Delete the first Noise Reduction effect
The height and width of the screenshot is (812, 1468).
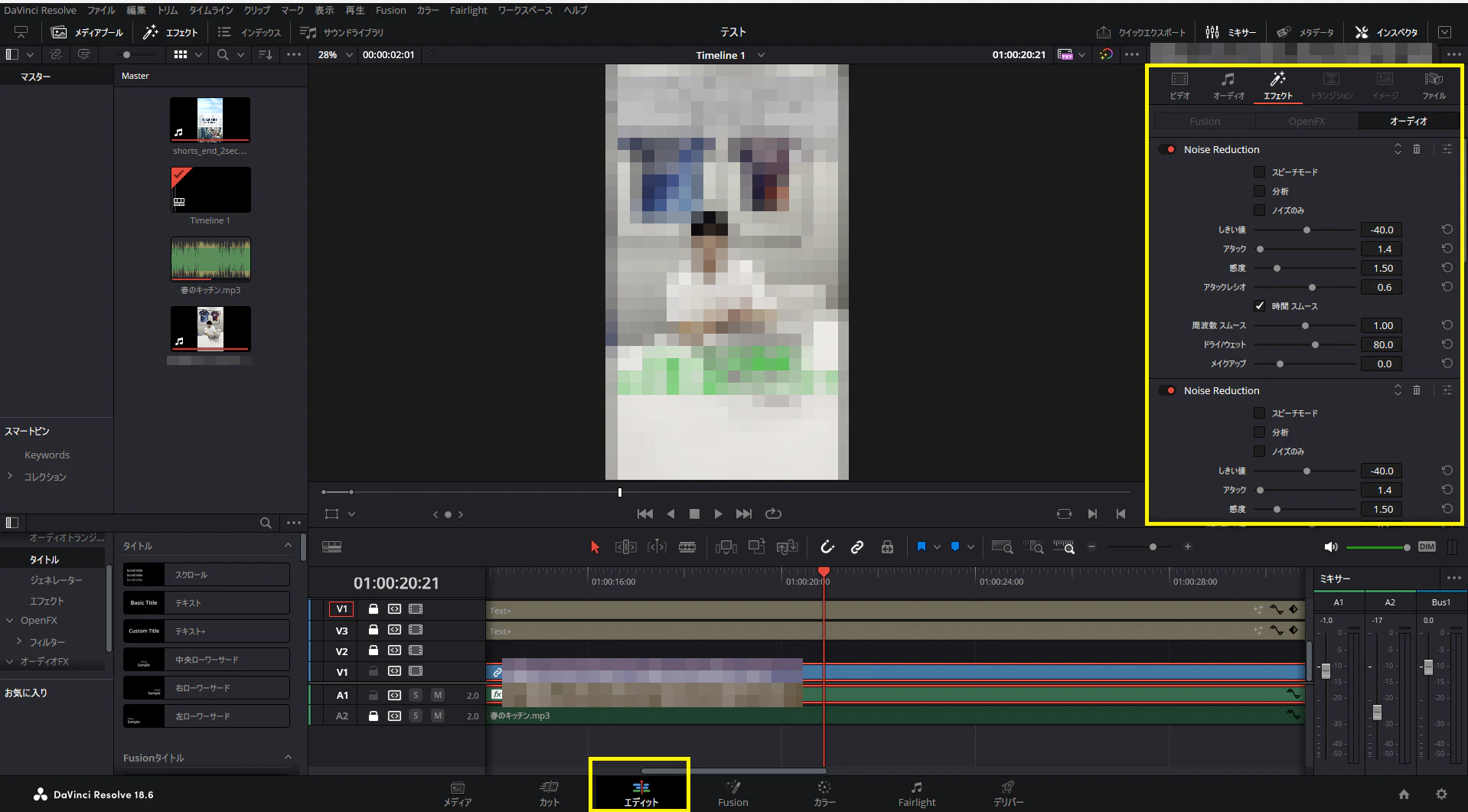pos(1417,149)
